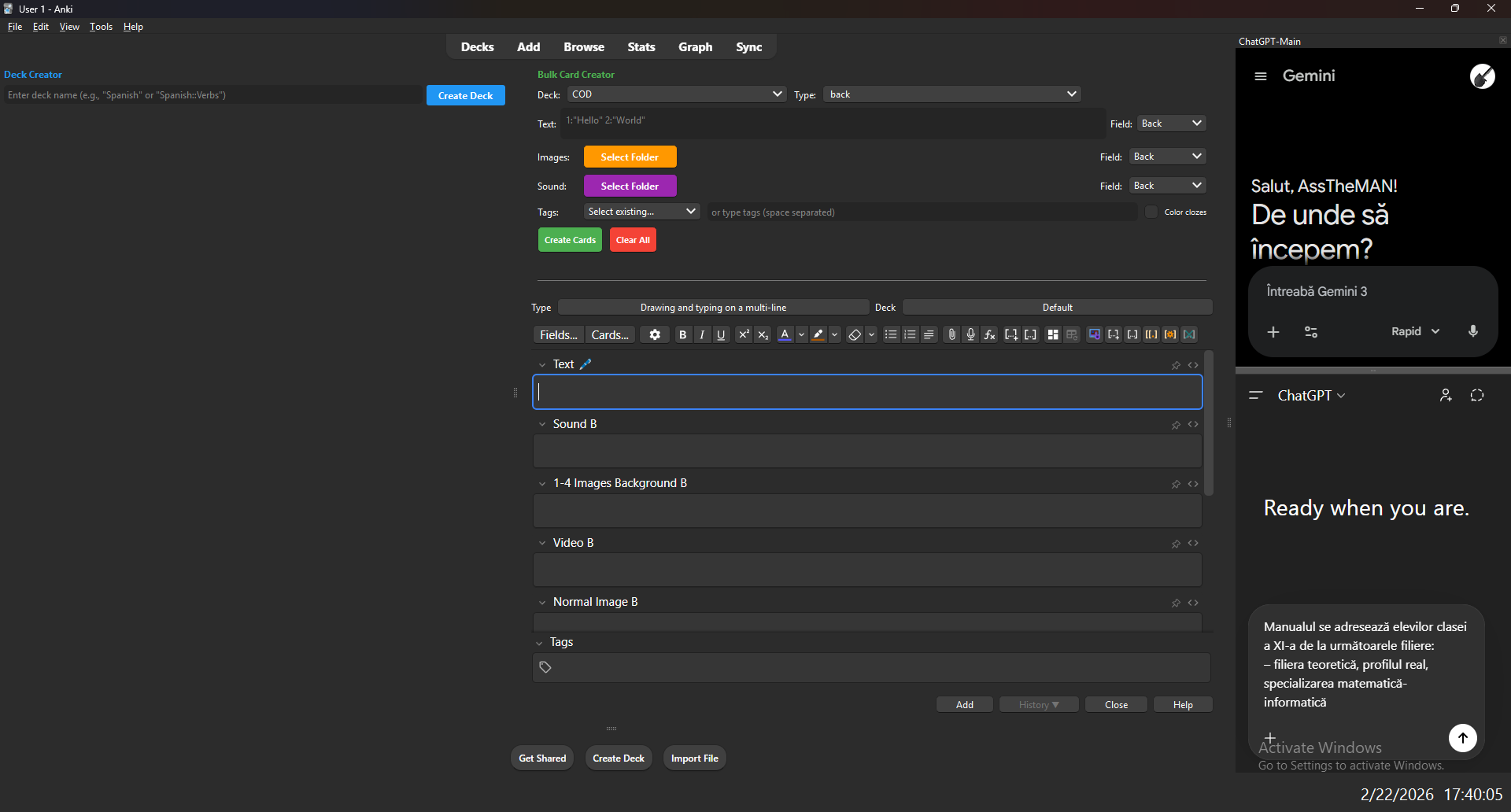Open the Tools menu
1511x812 pixels.
[x=100, y=26]
